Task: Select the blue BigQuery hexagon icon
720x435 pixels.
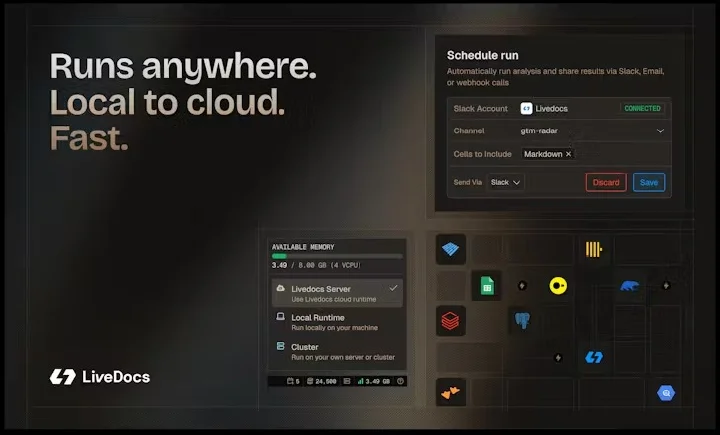Action: (666, 393)
